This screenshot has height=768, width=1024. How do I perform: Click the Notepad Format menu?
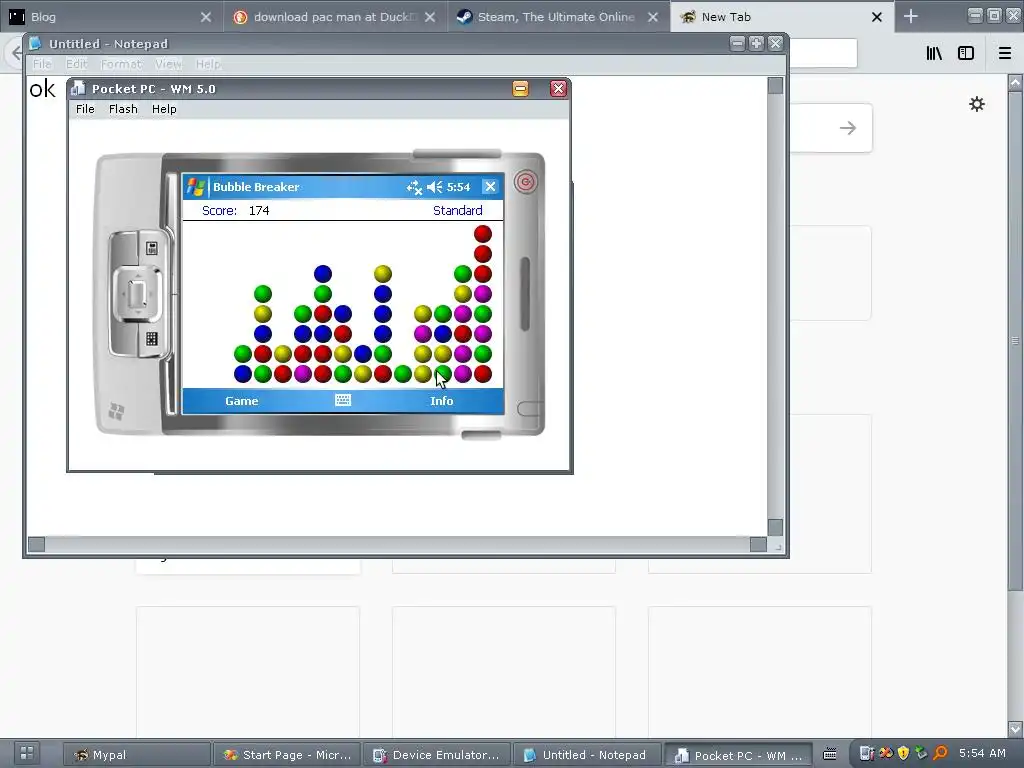pyautogui.click(x=121, y=64)
